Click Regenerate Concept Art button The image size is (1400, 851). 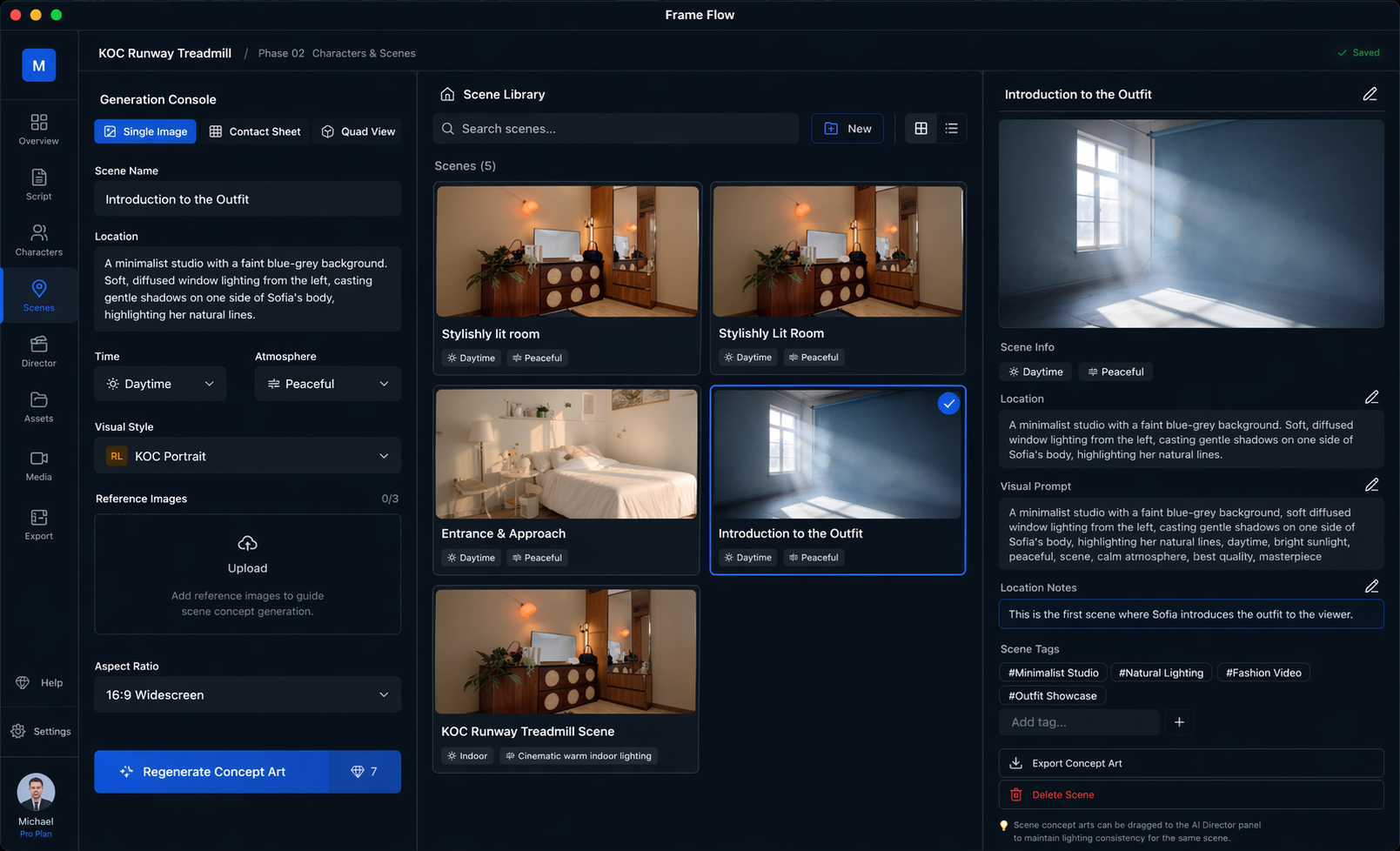(212, 772)
